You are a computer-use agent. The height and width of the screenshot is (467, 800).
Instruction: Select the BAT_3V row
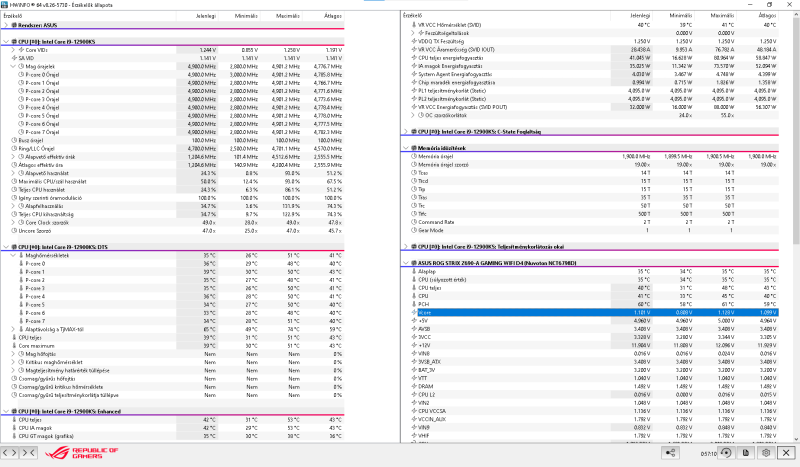click(590, 370)
